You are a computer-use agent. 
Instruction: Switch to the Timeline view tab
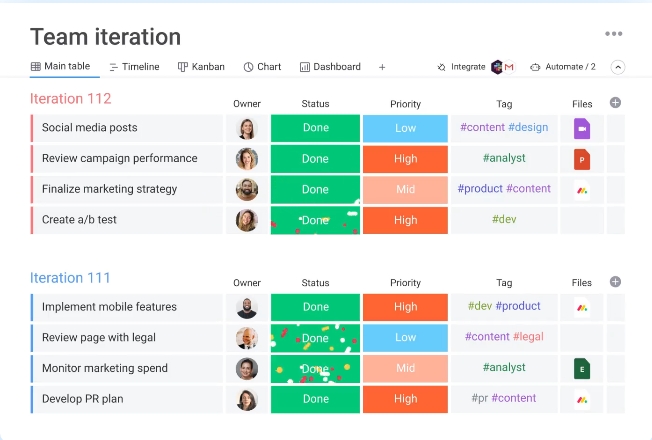tap(134, 67)
